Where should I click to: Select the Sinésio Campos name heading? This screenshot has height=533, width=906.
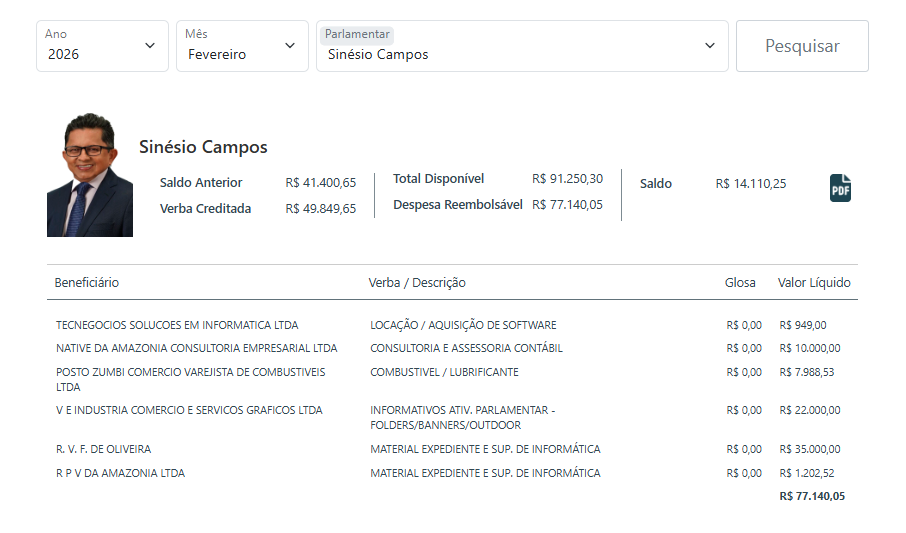point(203,147)
